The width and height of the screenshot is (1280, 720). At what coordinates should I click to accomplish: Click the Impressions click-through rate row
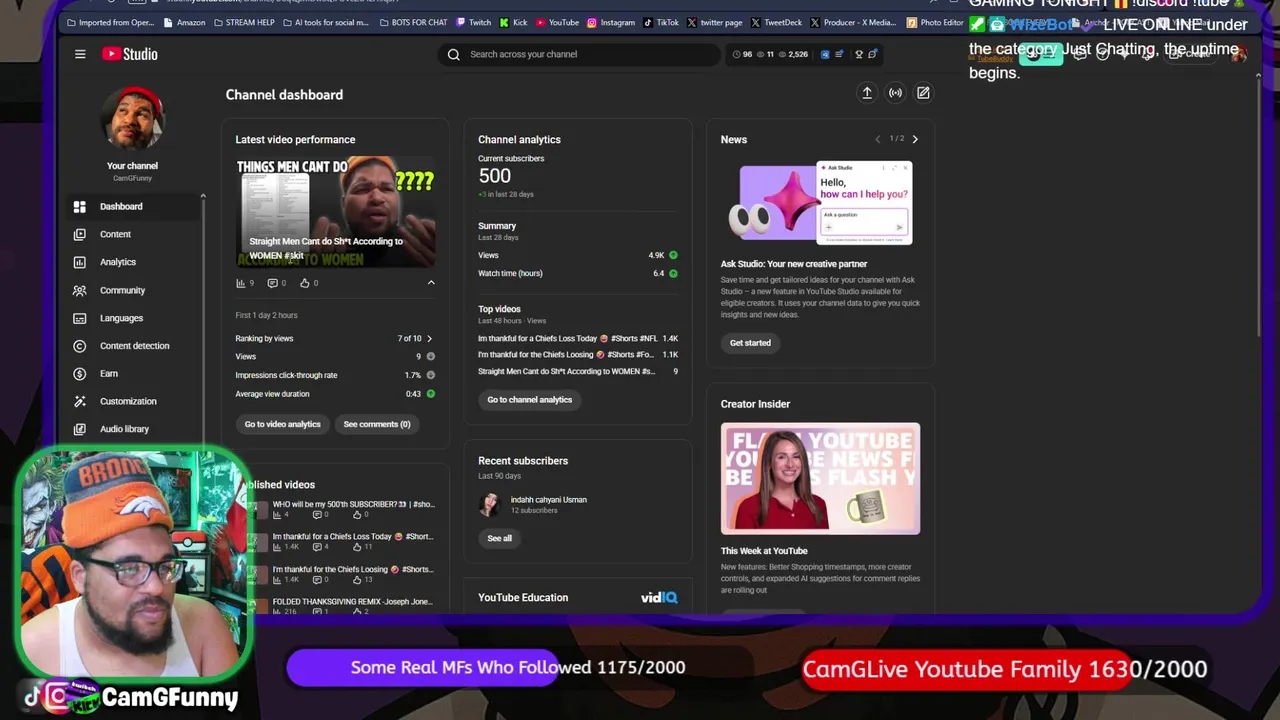[335, 375]
